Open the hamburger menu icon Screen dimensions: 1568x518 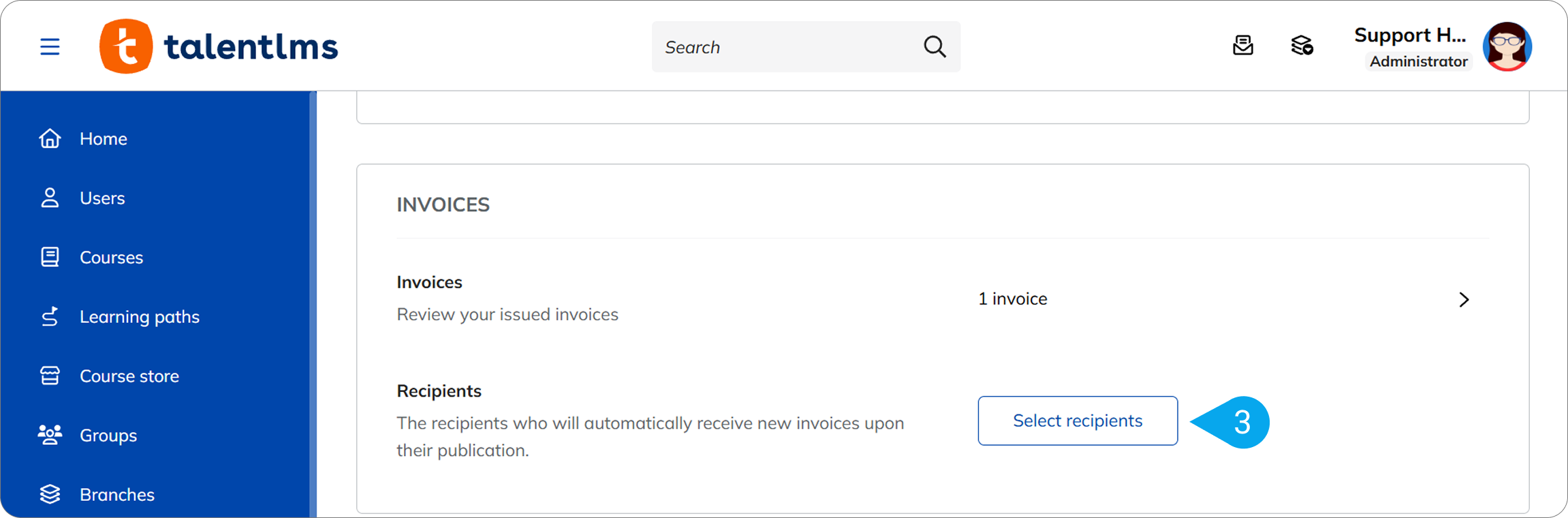(50, 46)
